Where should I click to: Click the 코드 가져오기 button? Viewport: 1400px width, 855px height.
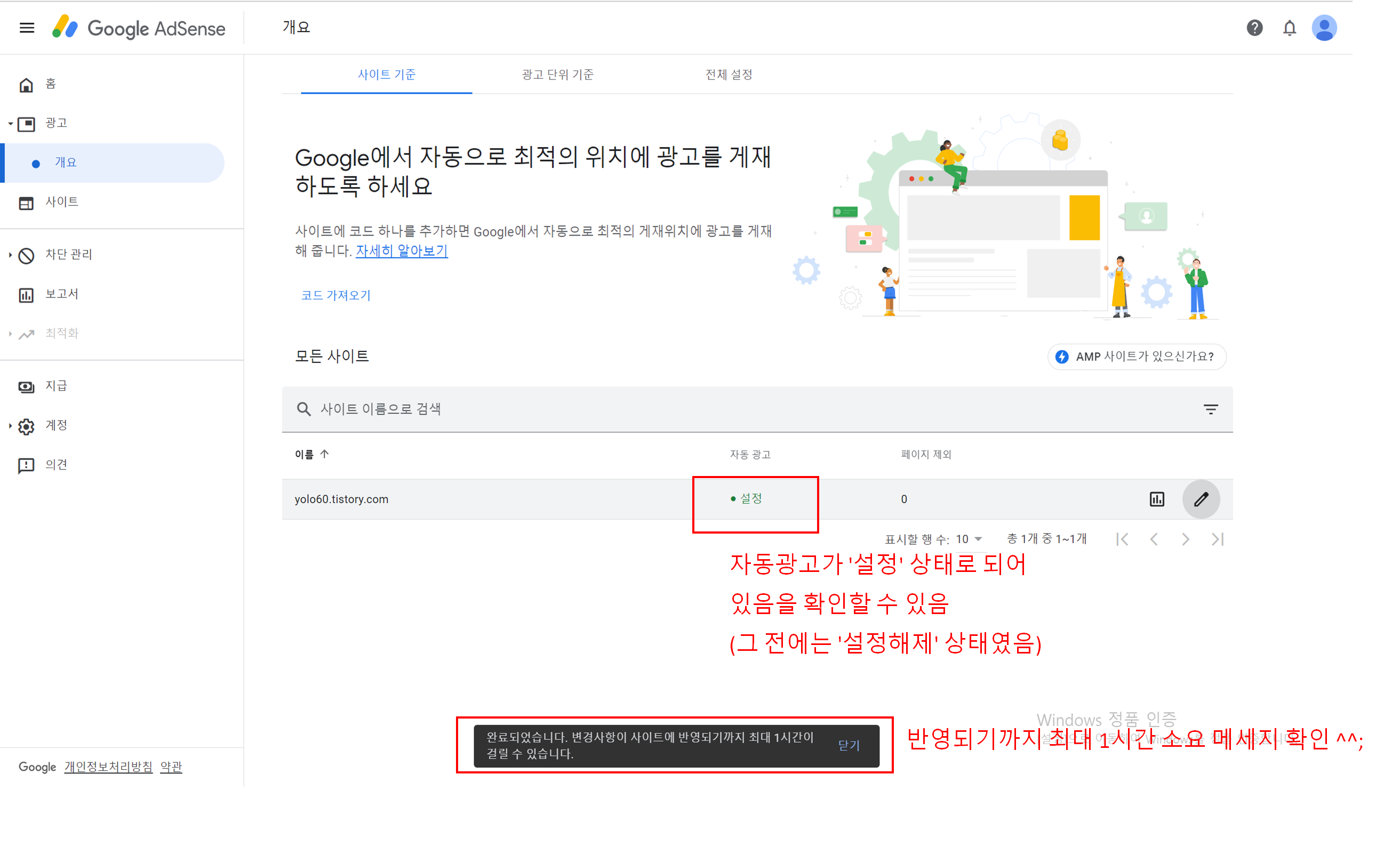(335, 295)
